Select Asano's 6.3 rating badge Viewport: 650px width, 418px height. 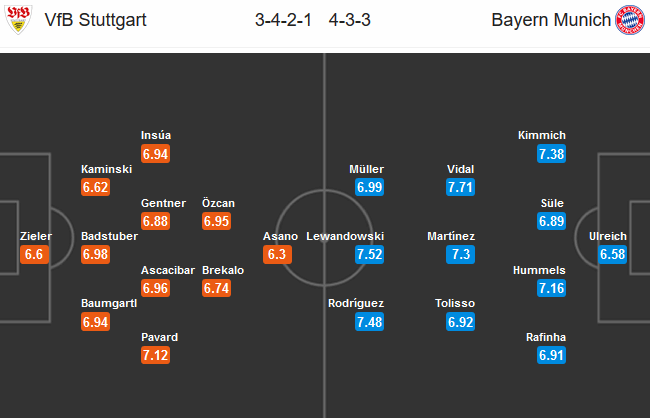(x=280, y=254)
